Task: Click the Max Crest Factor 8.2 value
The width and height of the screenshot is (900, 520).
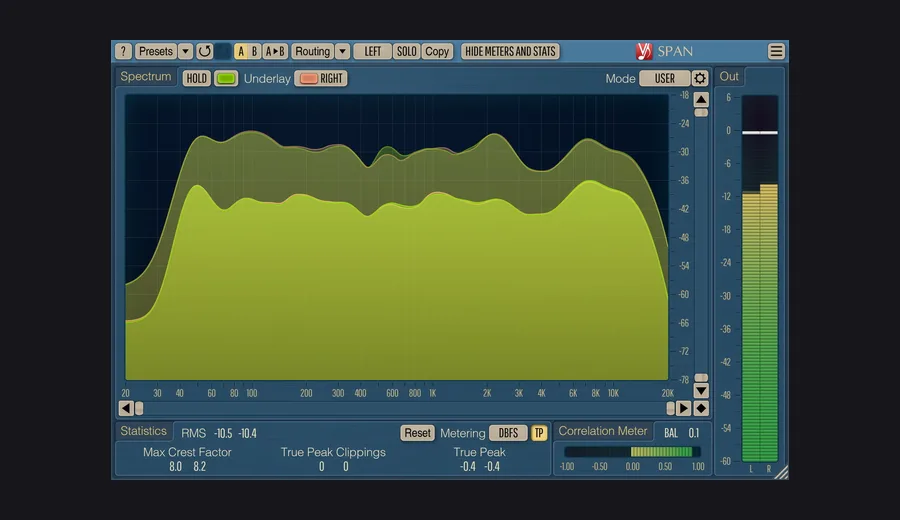Action: point(200,466)
